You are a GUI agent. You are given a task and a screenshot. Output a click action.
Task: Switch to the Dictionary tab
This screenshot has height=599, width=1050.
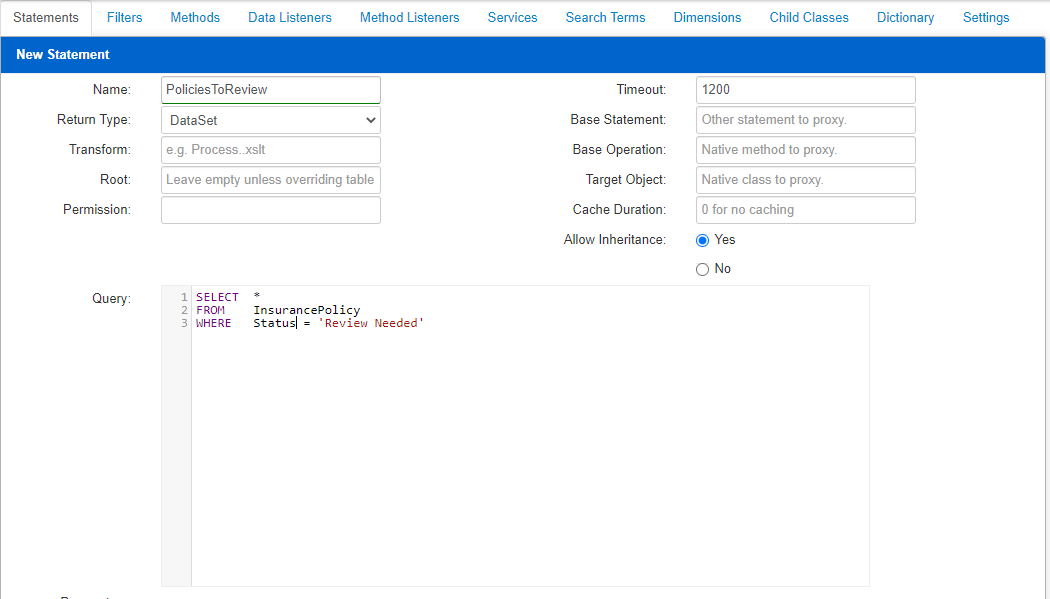(x=905, y=18)
